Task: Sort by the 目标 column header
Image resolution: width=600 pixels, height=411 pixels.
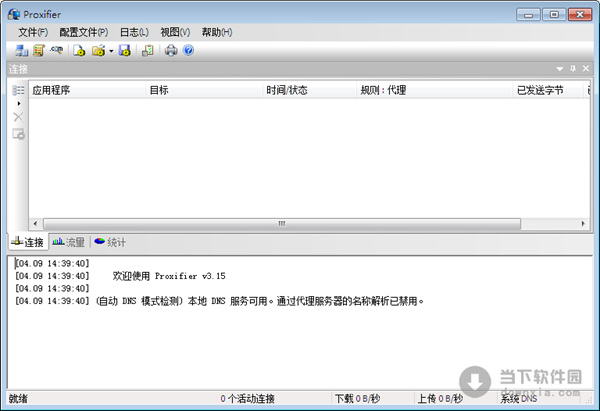Action: pos(204,90)
